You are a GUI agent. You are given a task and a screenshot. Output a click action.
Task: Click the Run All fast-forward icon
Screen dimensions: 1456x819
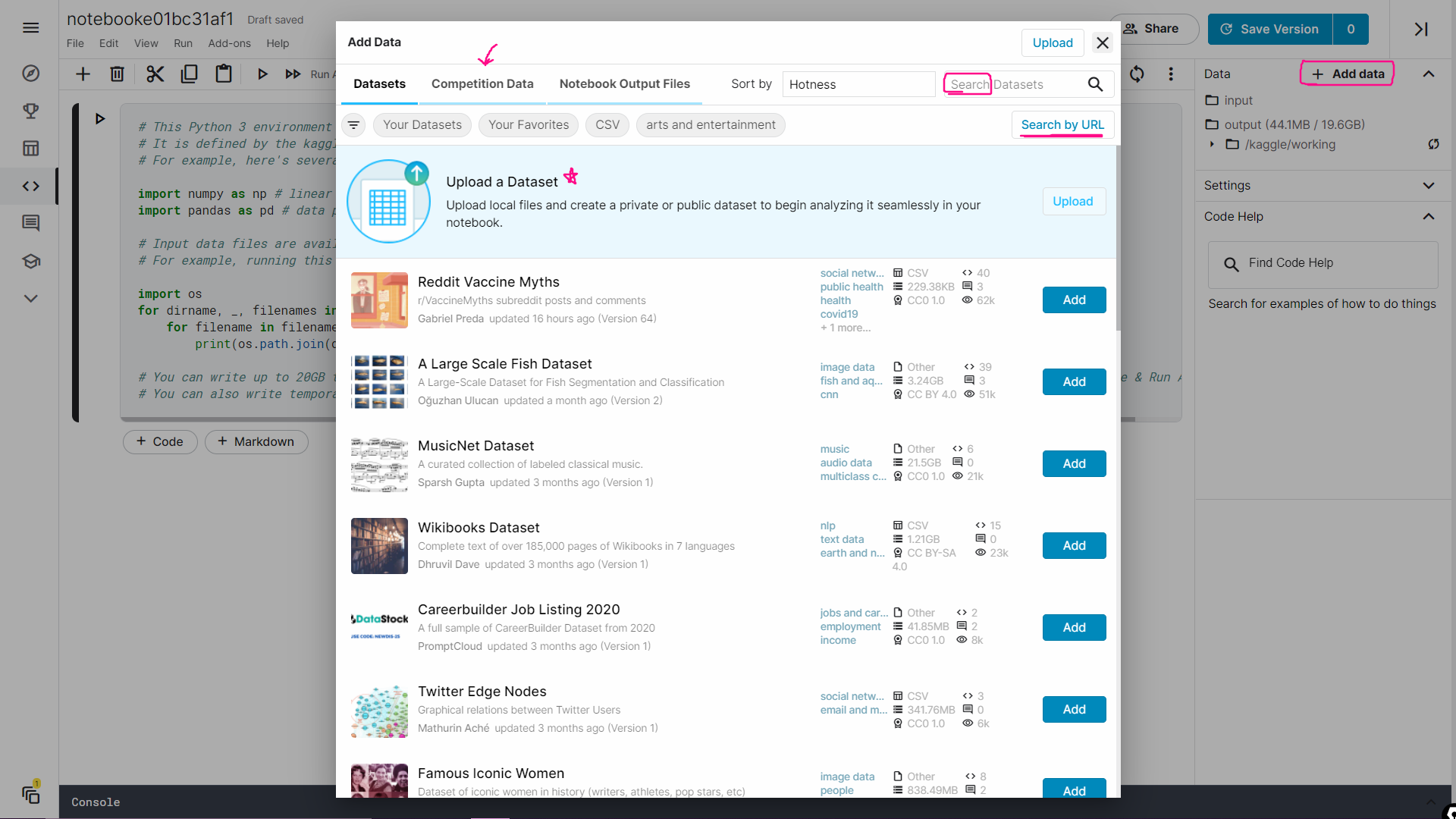click(293, 74)
